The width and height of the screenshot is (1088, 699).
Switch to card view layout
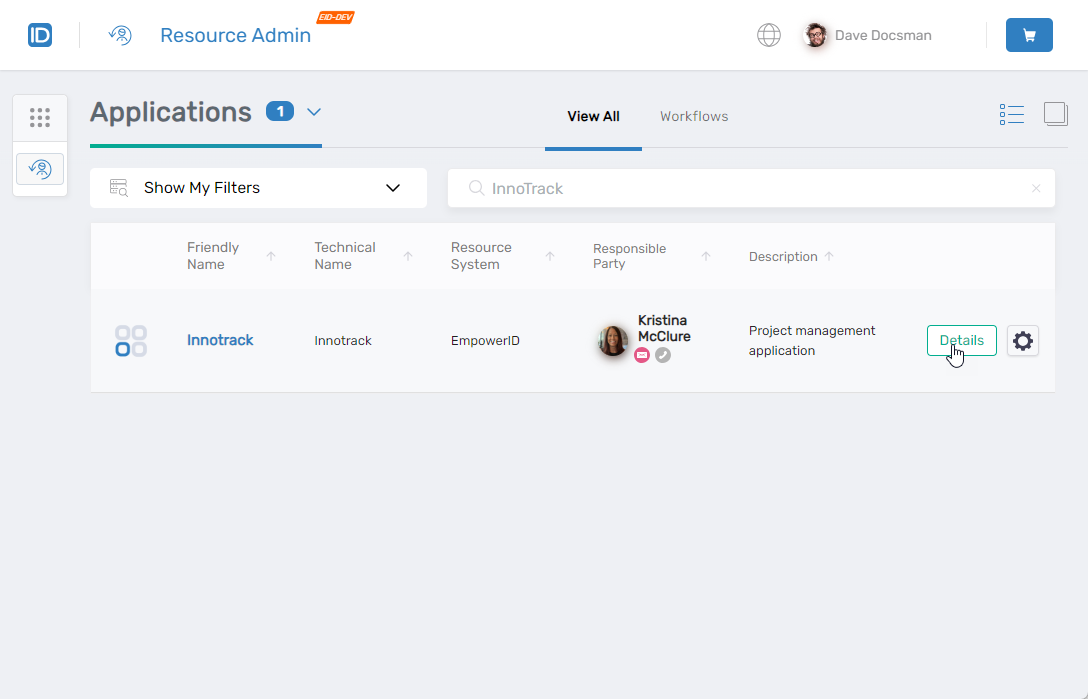click(1055, 114)
